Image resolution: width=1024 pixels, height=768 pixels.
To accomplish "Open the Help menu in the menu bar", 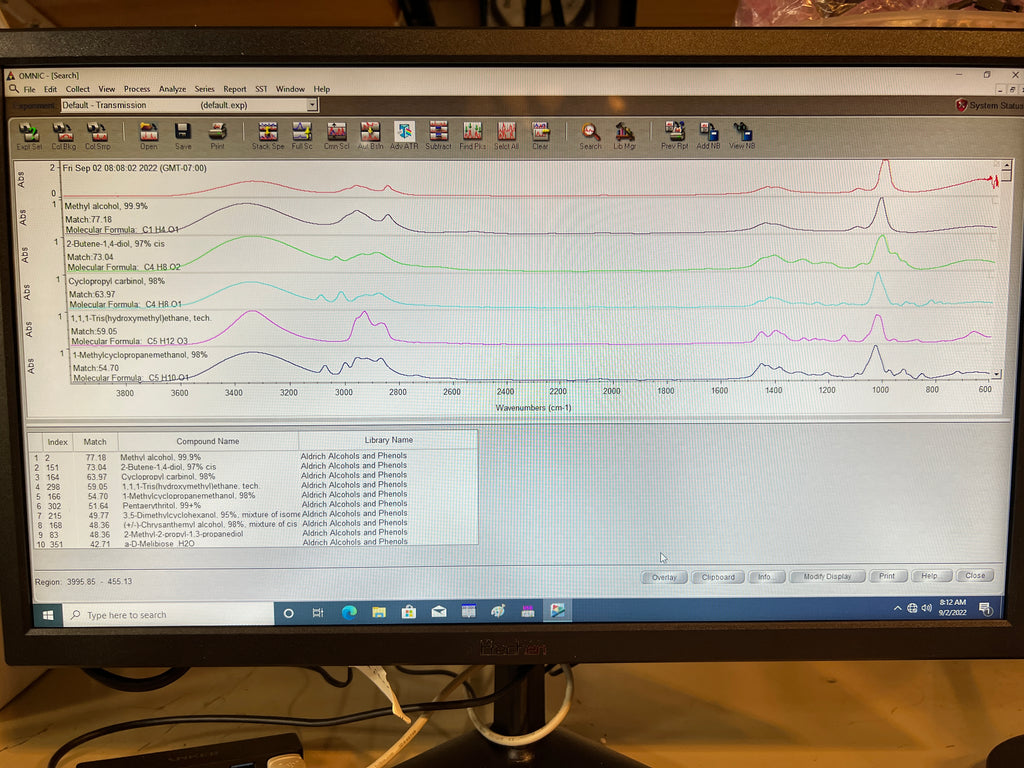I will click(321, 89).
